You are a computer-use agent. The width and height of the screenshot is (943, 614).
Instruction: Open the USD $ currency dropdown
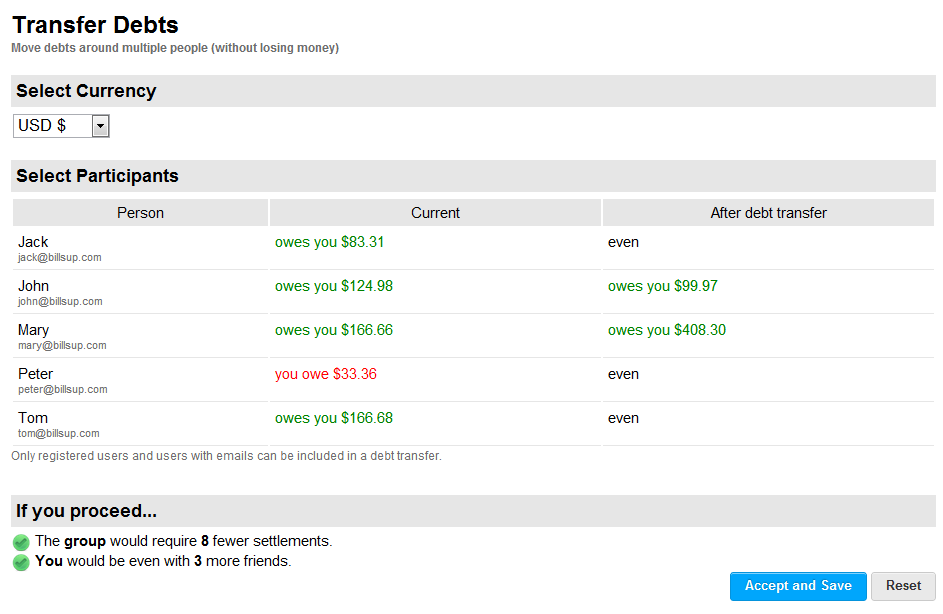pyautogui.click(x=61, y=126)
